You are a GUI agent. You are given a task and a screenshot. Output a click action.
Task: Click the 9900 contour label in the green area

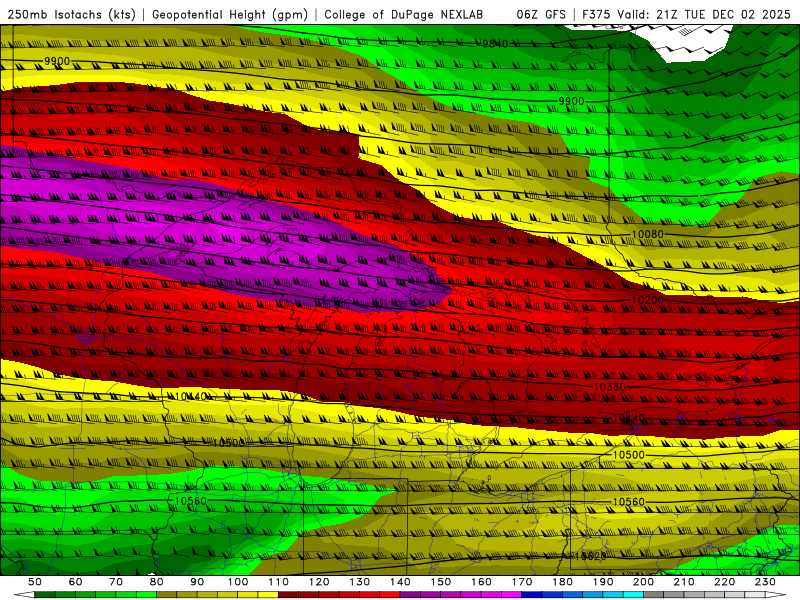pos(571,101)
